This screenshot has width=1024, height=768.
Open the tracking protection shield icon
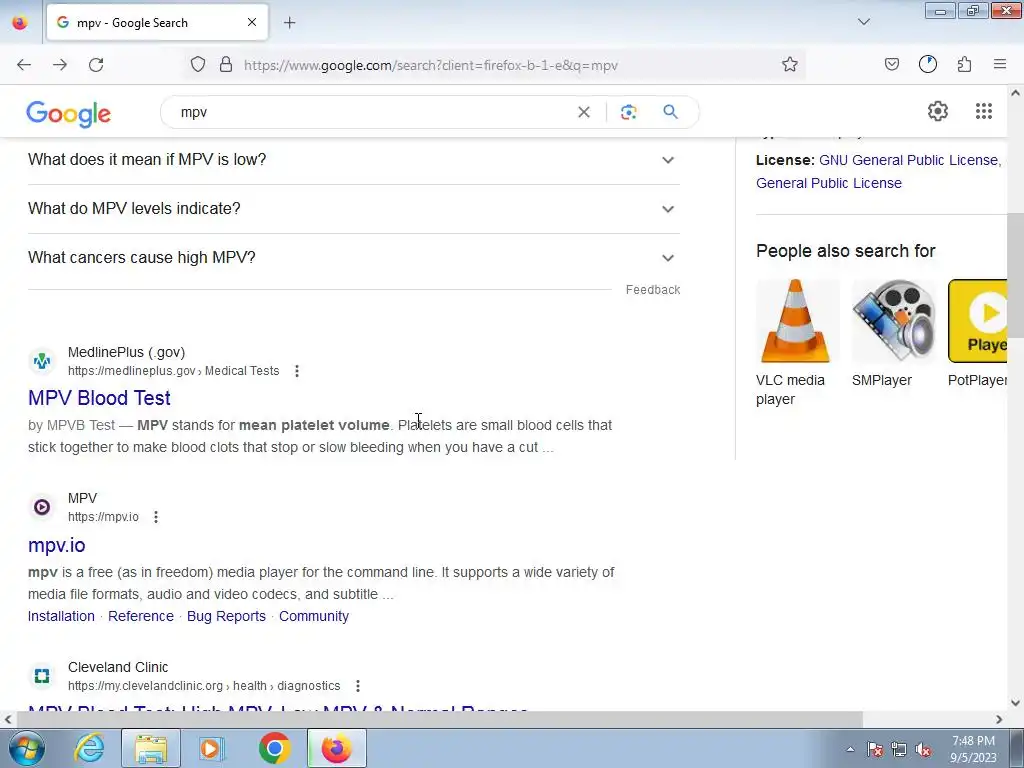198,65
